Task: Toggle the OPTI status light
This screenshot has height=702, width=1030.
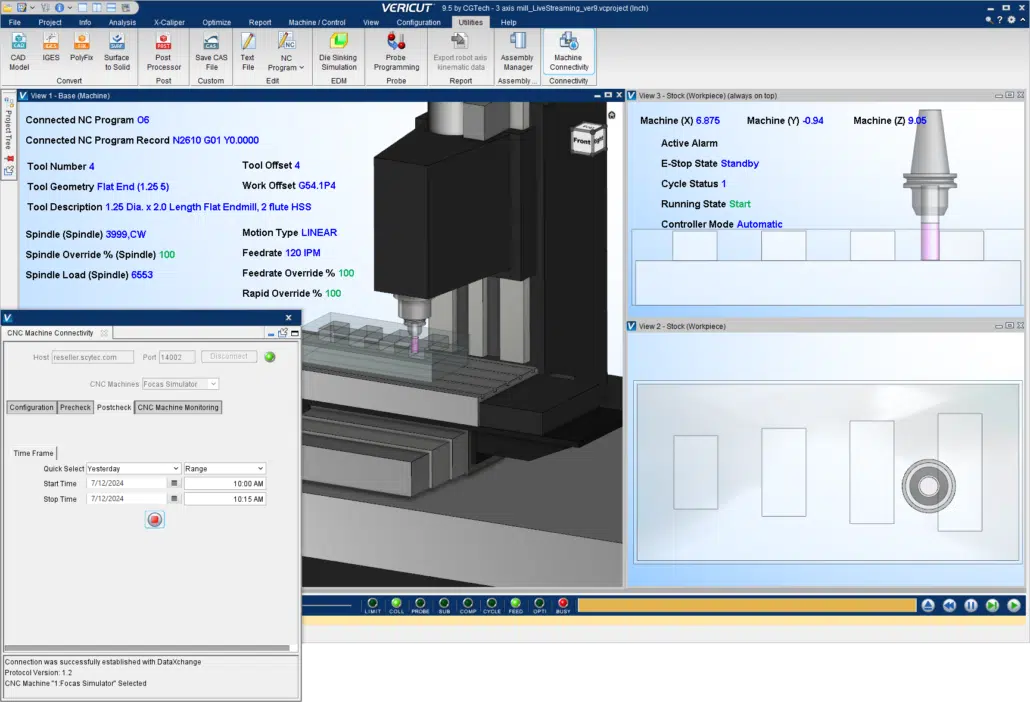Action: (539, 605)
